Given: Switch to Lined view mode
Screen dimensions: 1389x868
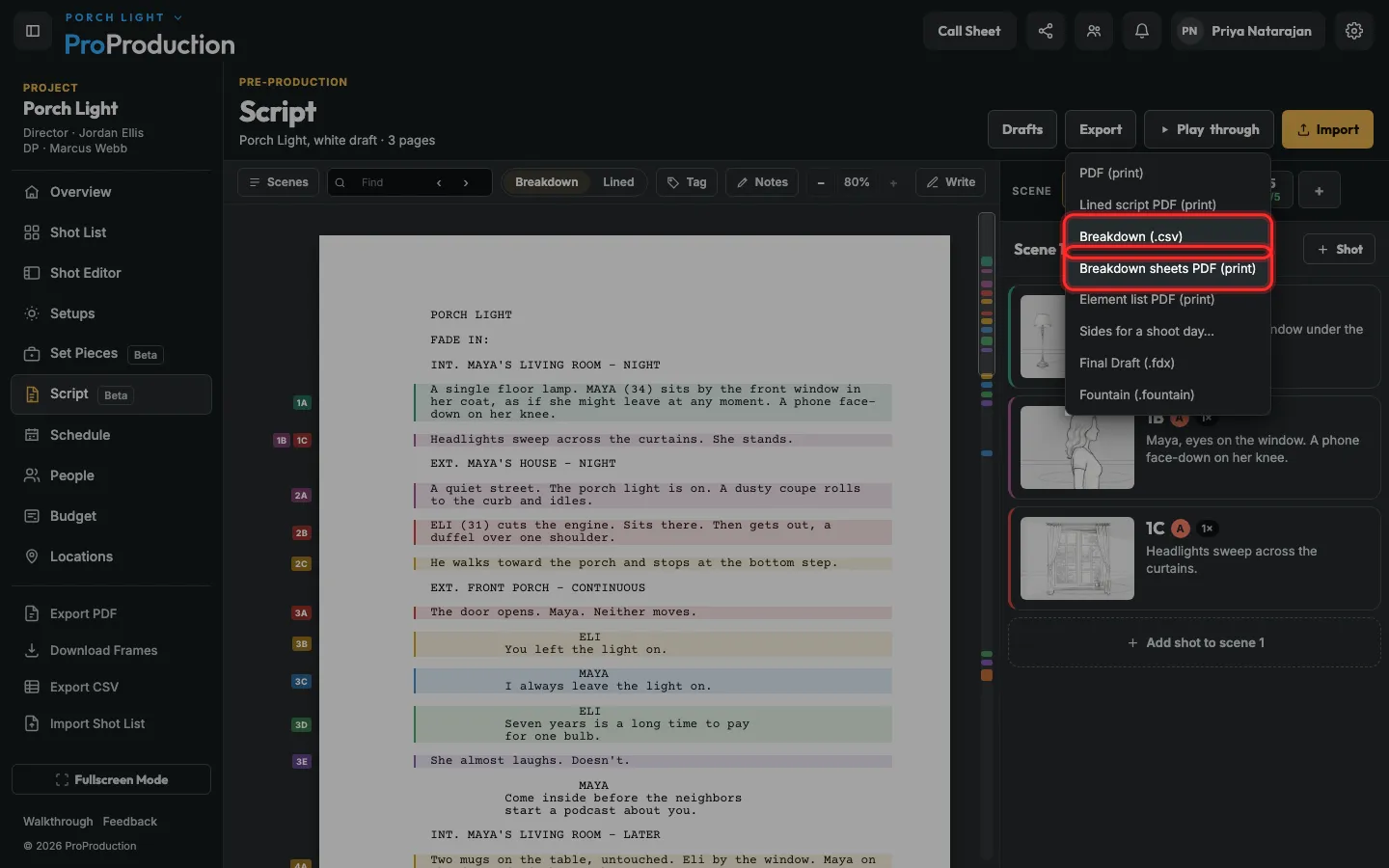Looking at the screenshot, I should (618, 182).
